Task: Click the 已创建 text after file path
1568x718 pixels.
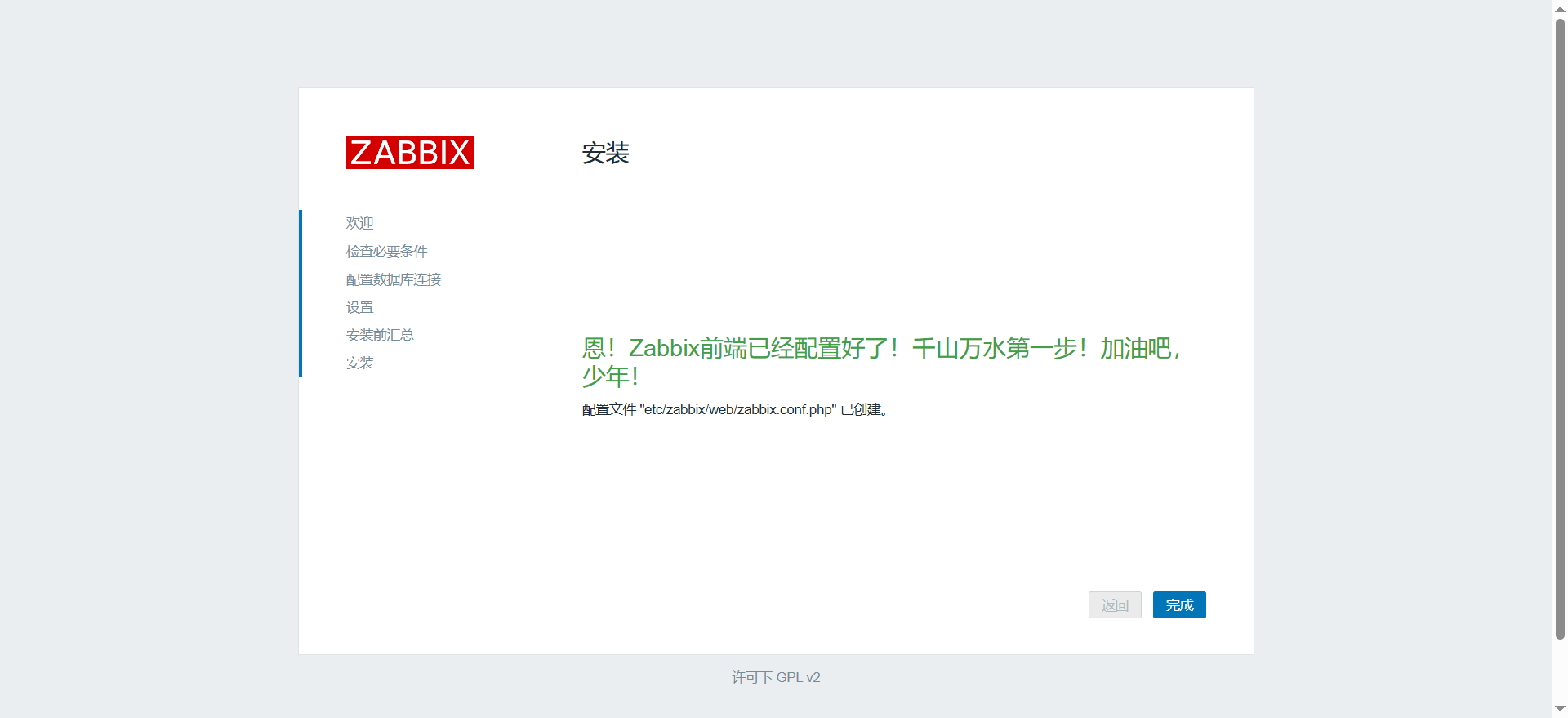Action: (863, 410)
